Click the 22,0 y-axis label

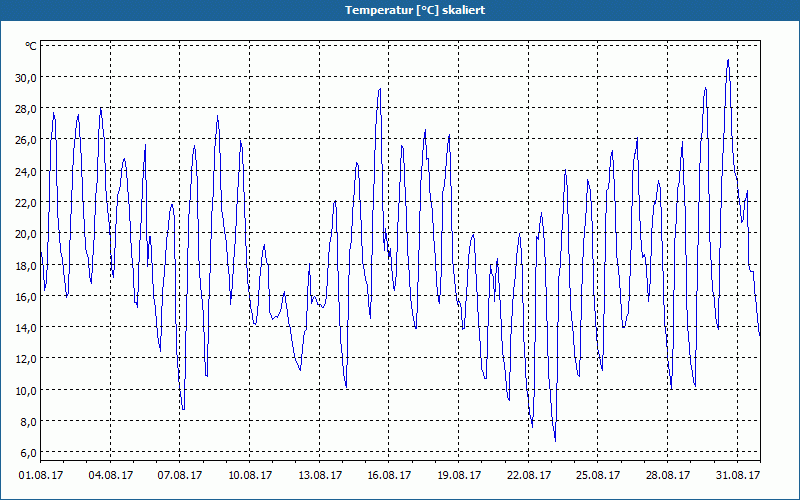[26, 203]
